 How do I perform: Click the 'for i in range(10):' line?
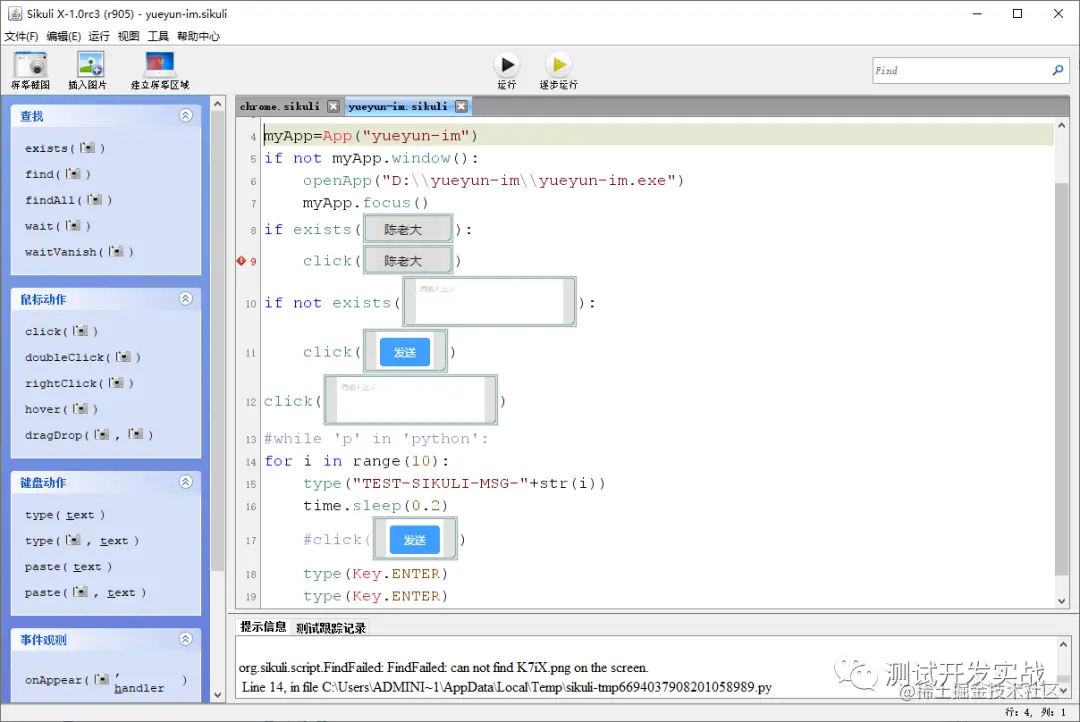point(357,461)
